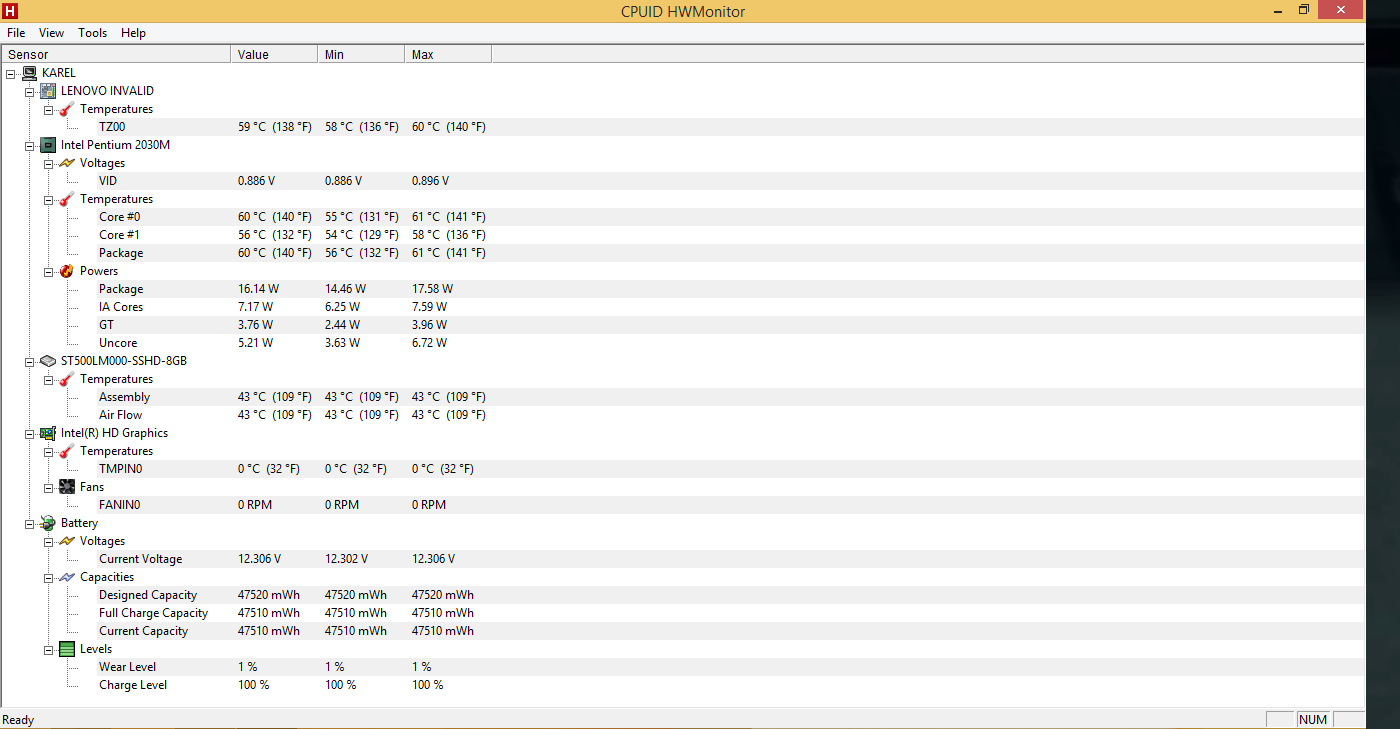Click the Intel(R) HD Graphics card icon
Screen dimensions: 1400x729
[x=48, y=433]
